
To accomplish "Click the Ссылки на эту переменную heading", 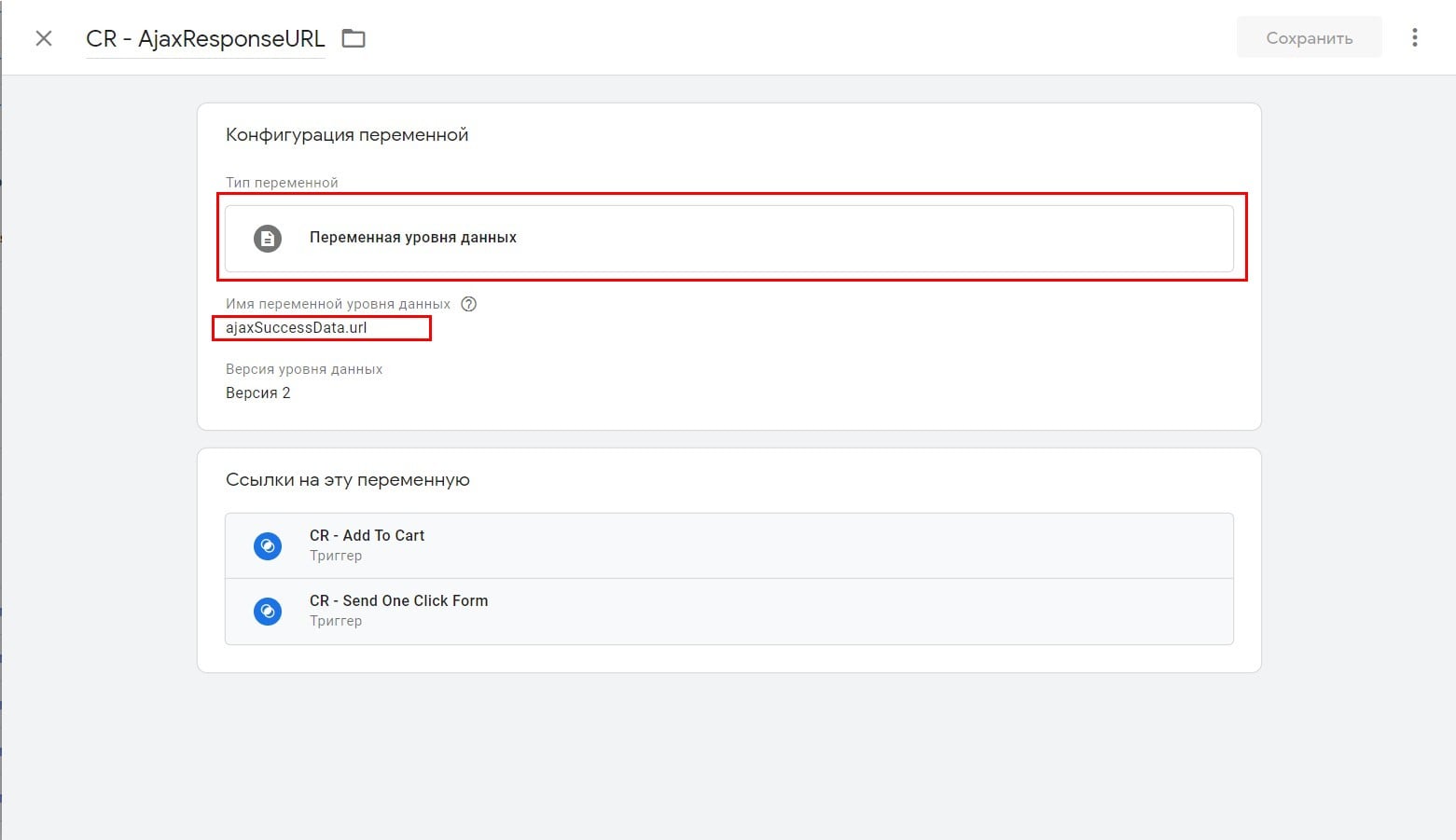I will click(348, 480).
